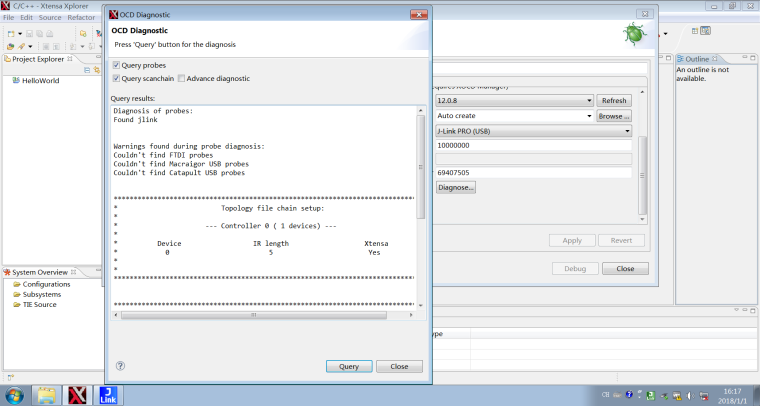Click the help question mark icon
Viewport: 760px width, 406px height.
click(x=120, y=366)
